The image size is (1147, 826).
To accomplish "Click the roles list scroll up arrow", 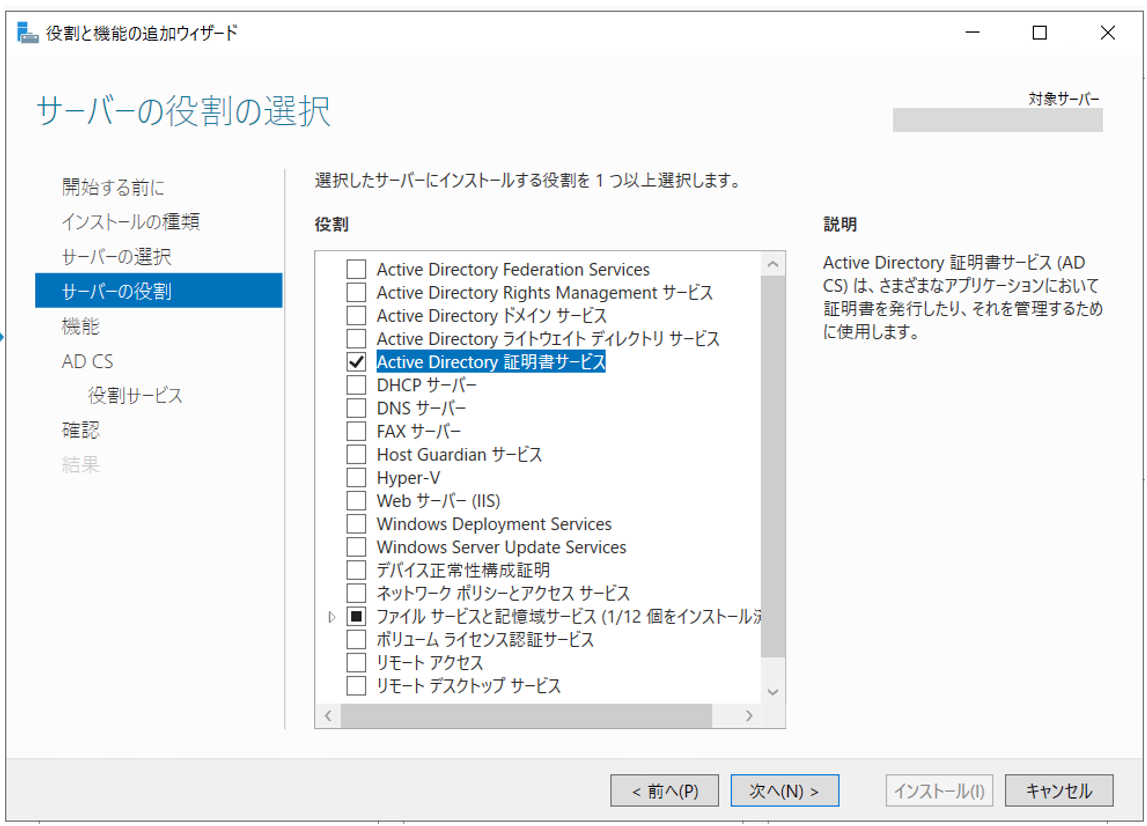I will click(773, 264).
